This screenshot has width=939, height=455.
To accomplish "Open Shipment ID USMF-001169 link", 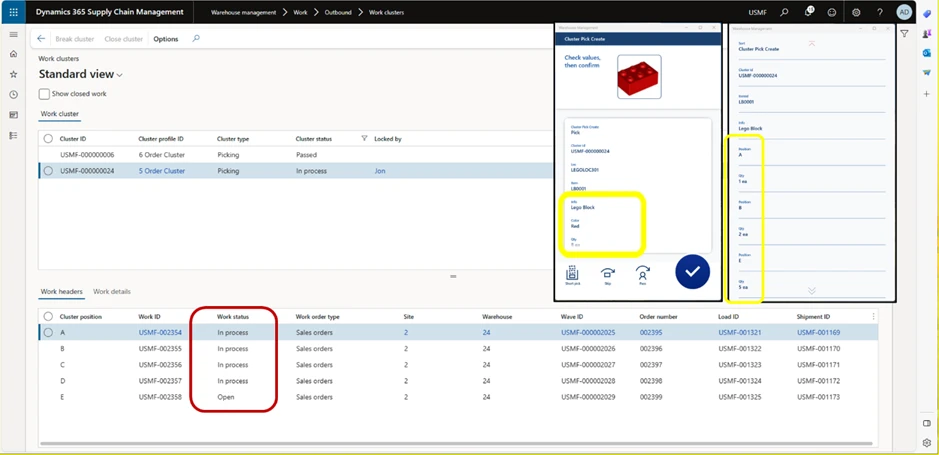I will 819,333.
